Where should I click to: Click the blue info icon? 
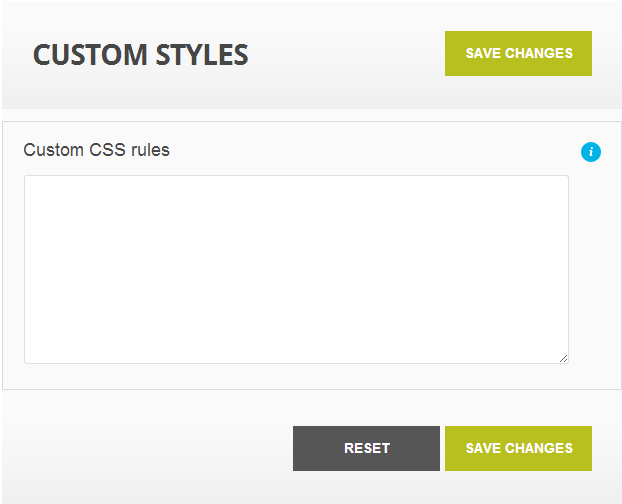tap(591, 152)
